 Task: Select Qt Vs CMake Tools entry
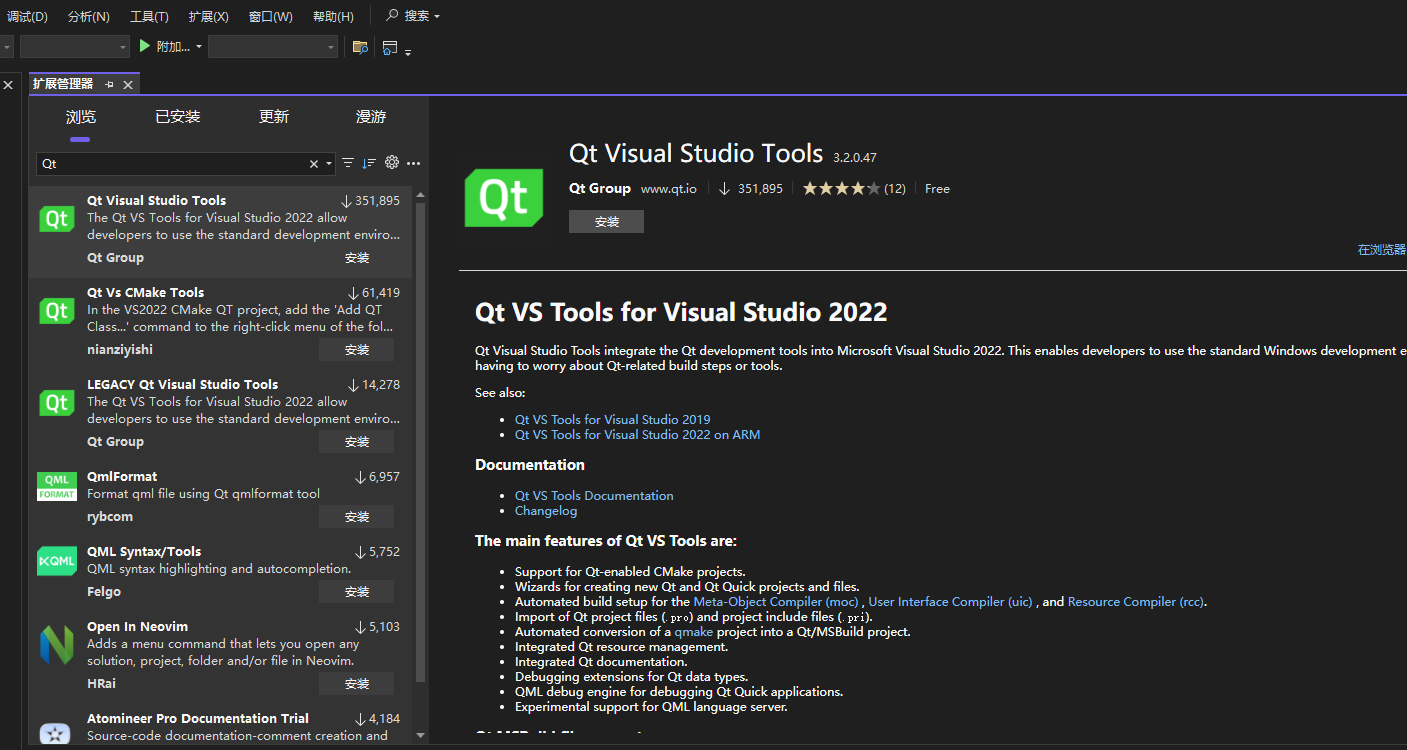click(x=220, y=323)
